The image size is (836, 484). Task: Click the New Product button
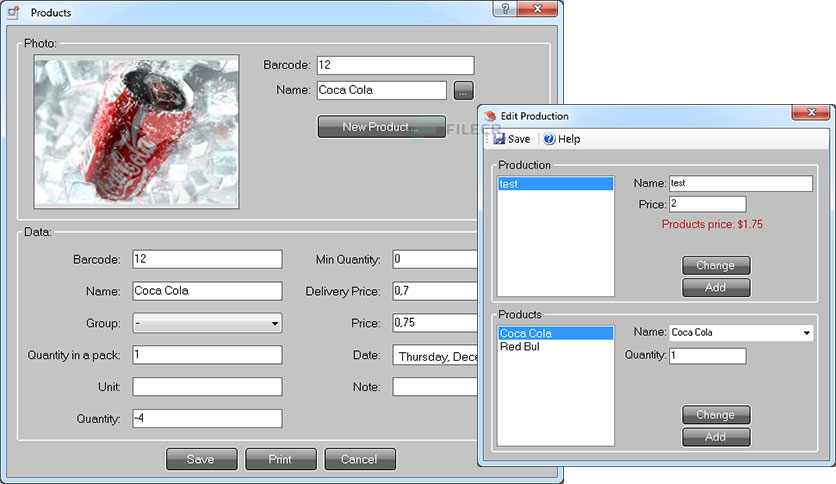click(x=382, y=127)
